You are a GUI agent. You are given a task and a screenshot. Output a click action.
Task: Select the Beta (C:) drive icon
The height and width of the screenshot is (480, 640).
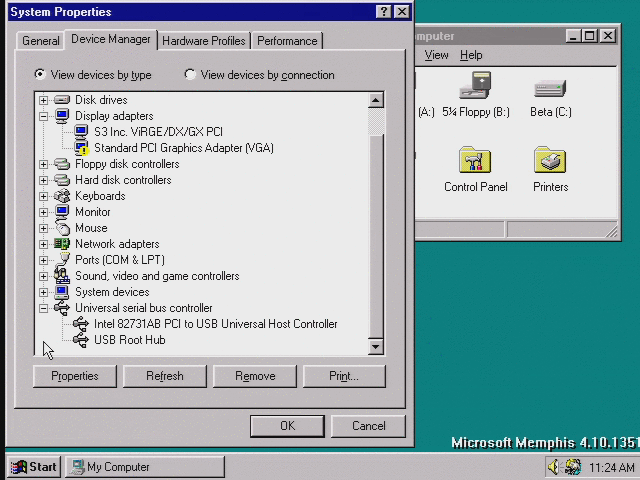550,88
